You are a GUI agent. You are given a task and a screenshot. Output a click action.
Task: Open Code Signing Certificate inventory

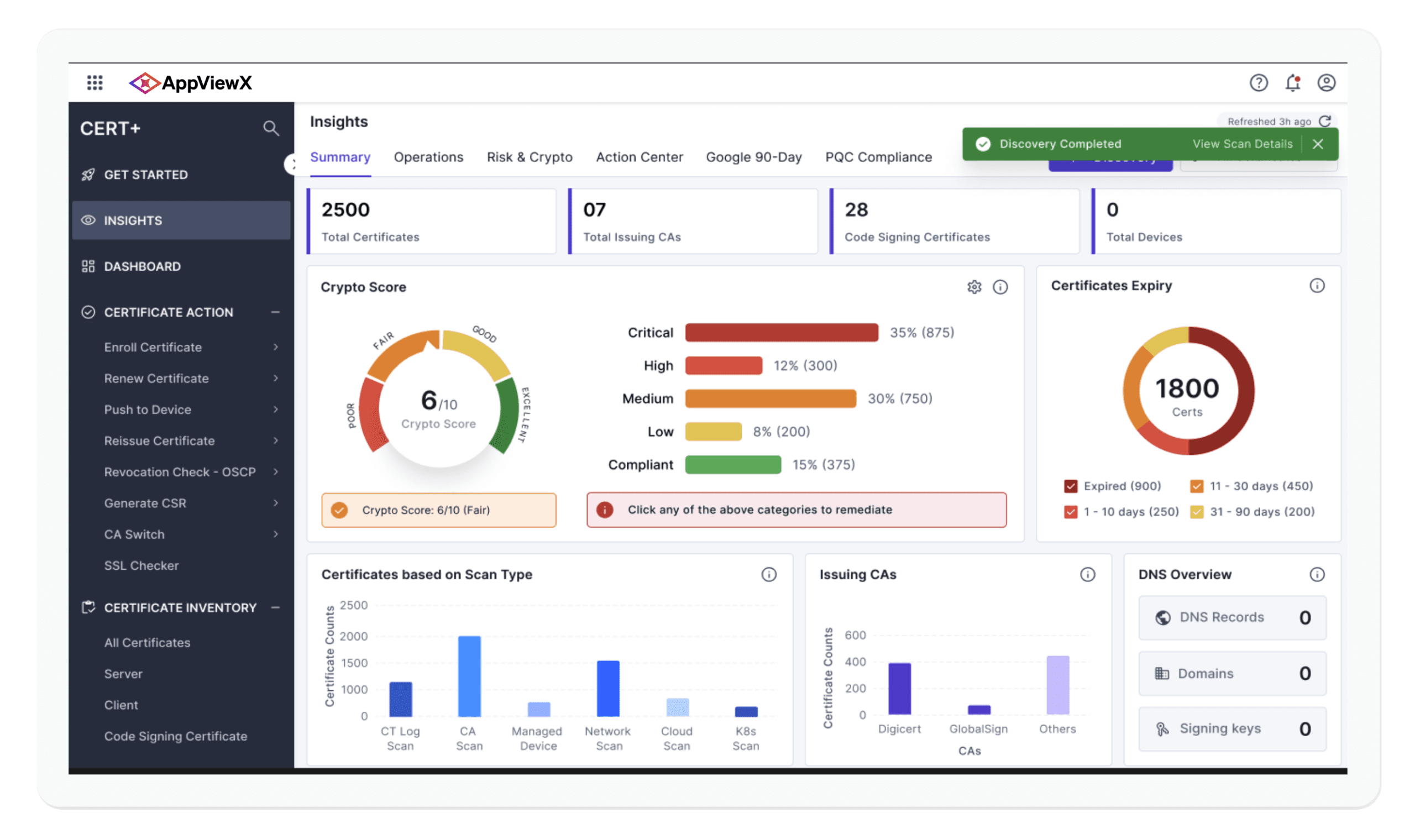point(175,736)
